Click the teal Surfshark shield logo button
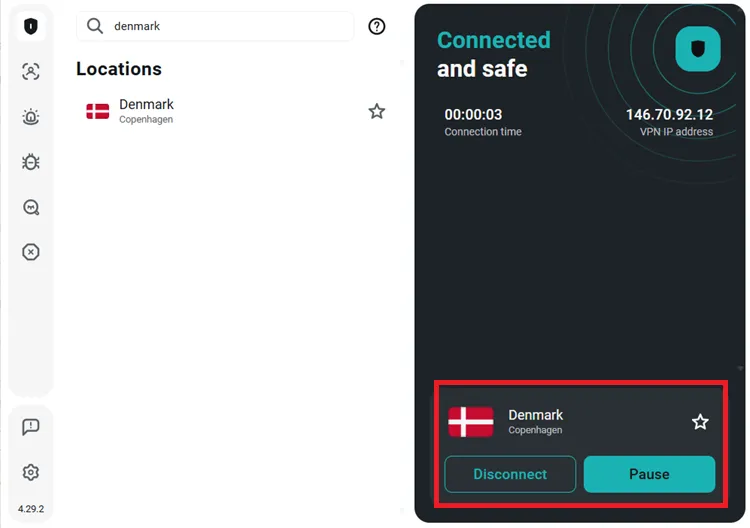750x528 pixels. point(698,48)
